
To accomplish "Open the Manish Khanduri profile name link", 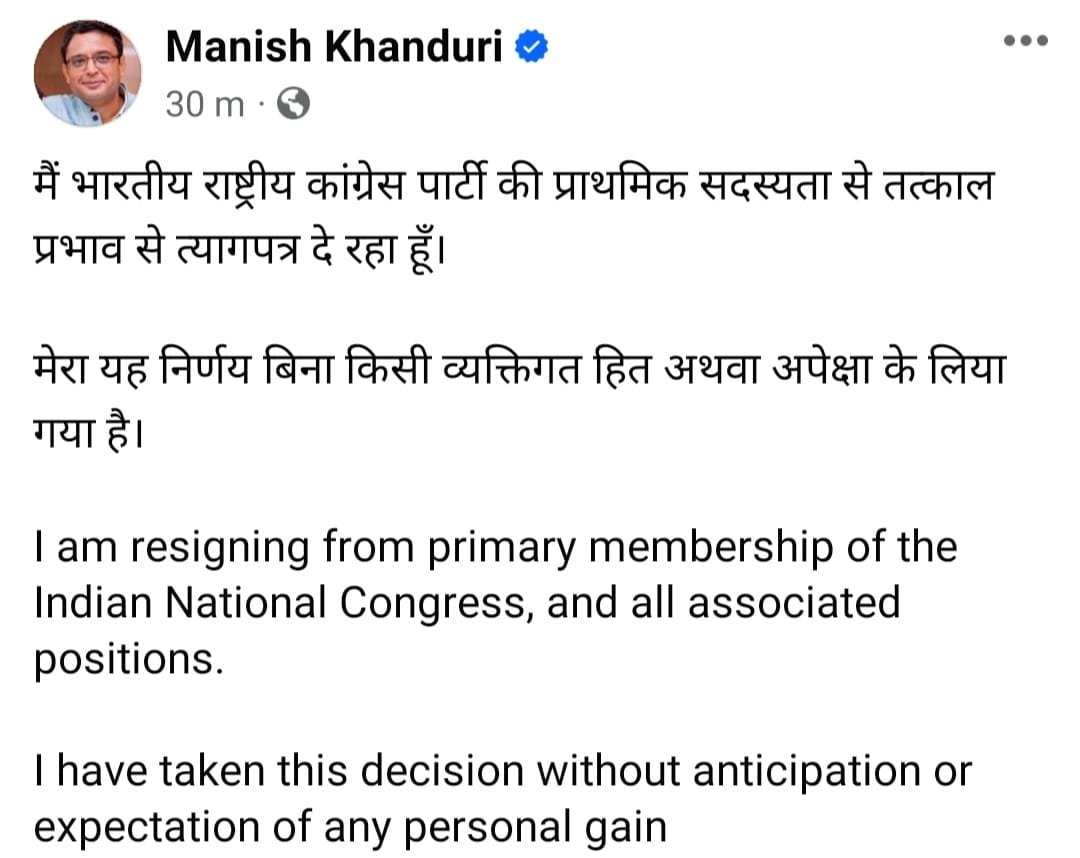I will (333, 46).
